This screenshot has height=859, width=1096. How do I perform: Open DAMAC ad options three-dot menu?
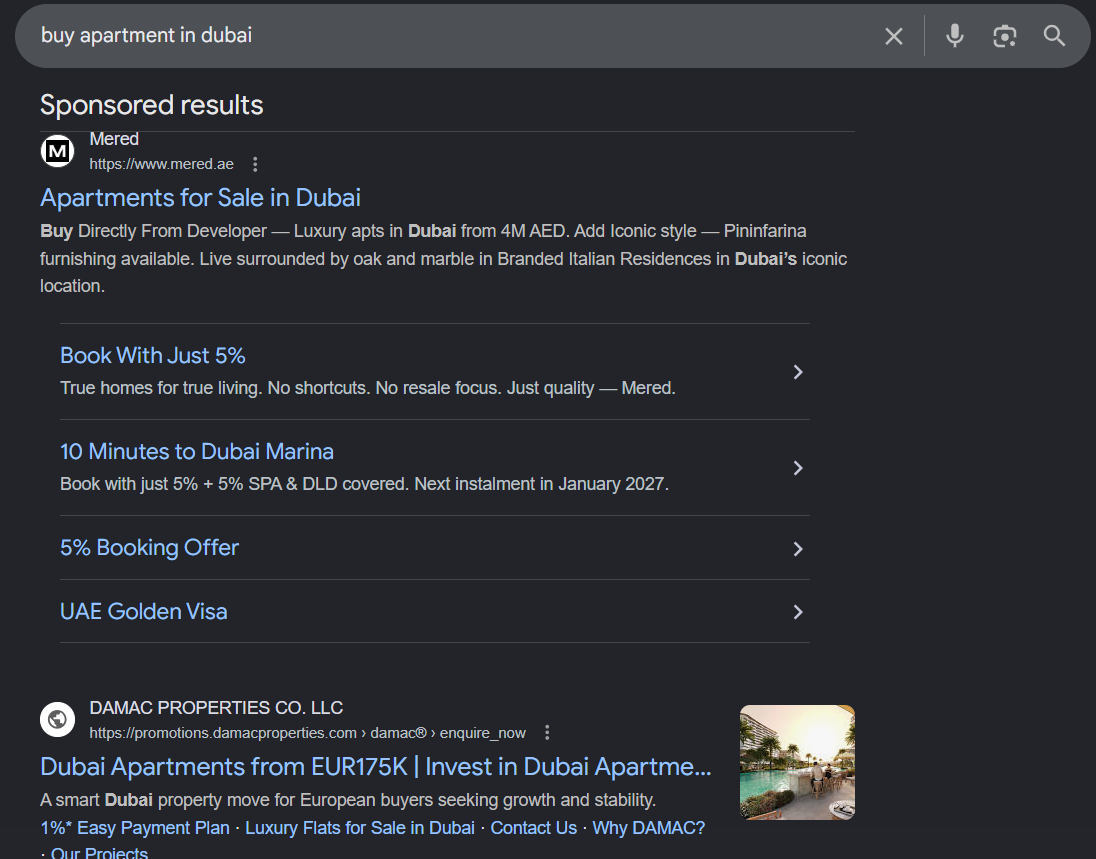point(547,732)
